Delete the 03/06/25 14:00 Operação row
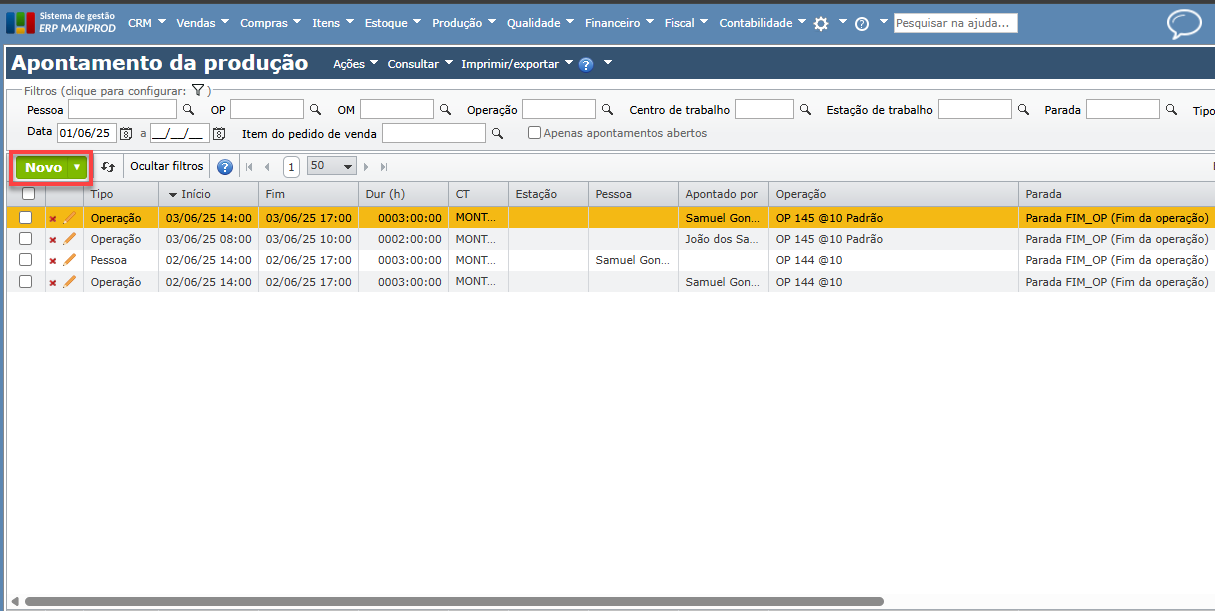The height and width of the screenshot is (611, 1215). [x=53, y=218]
